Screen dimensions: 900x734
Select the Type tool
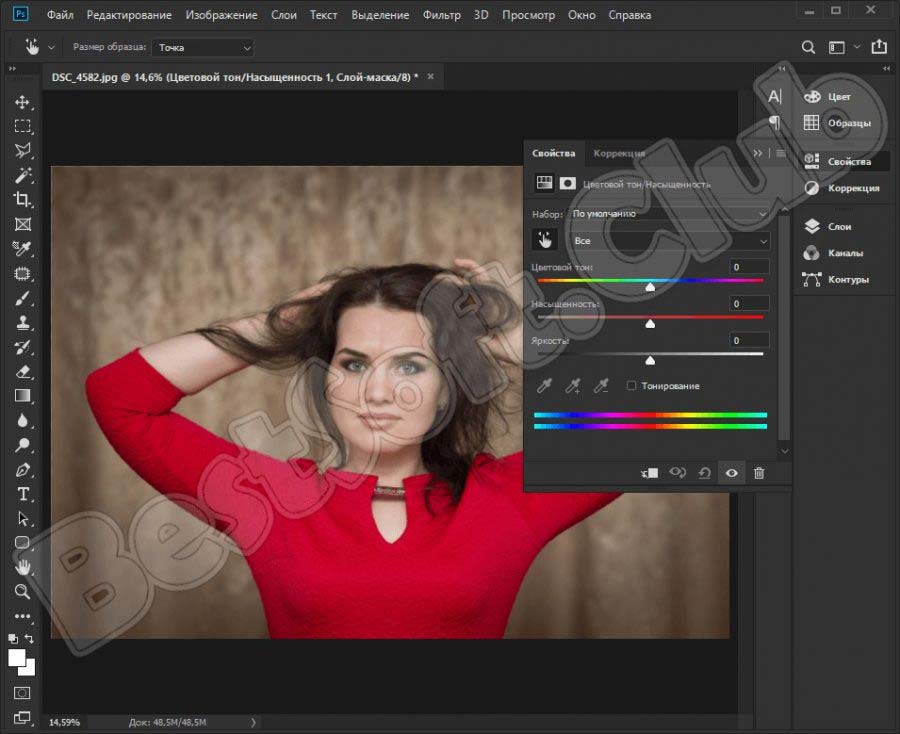[22, 494]
